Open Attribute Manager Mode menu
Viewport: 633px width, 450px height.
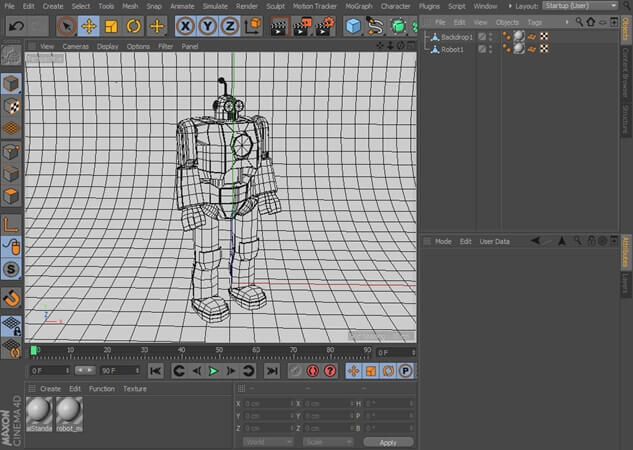coord(443,241)
